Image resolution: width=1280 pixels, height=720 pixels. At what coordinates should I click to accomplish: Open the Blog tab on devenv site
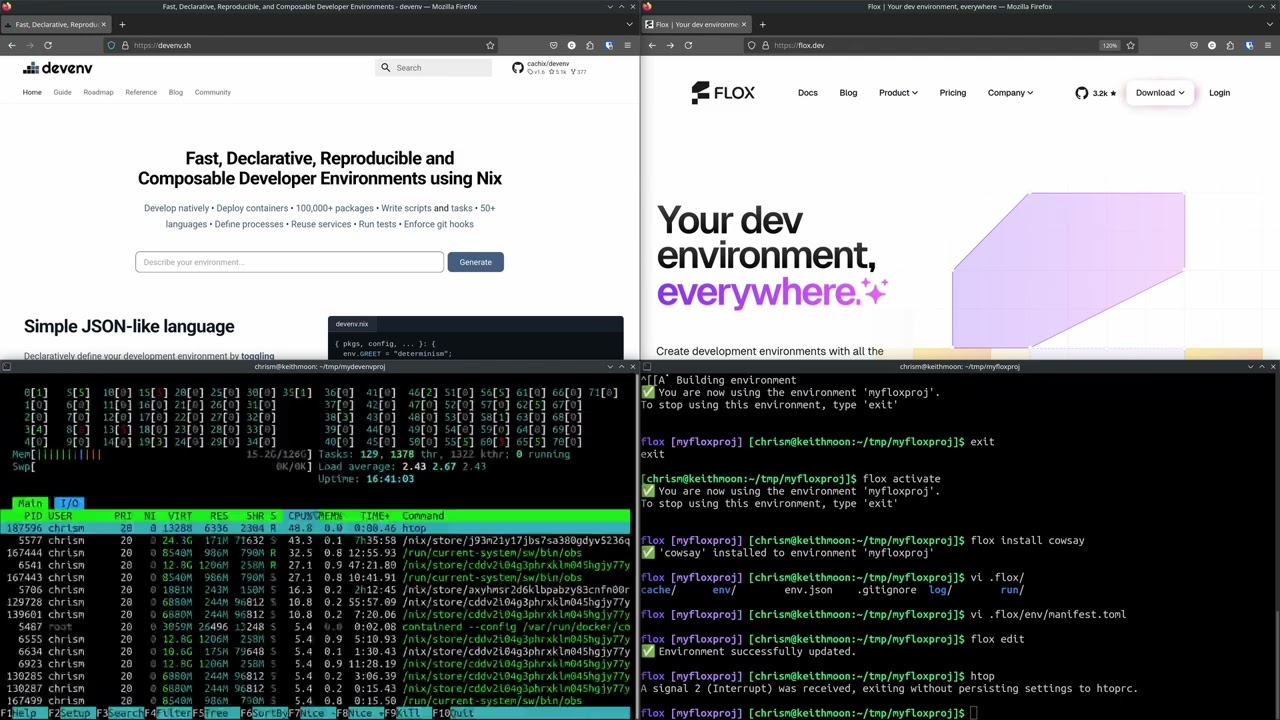[x=176, y=92]
